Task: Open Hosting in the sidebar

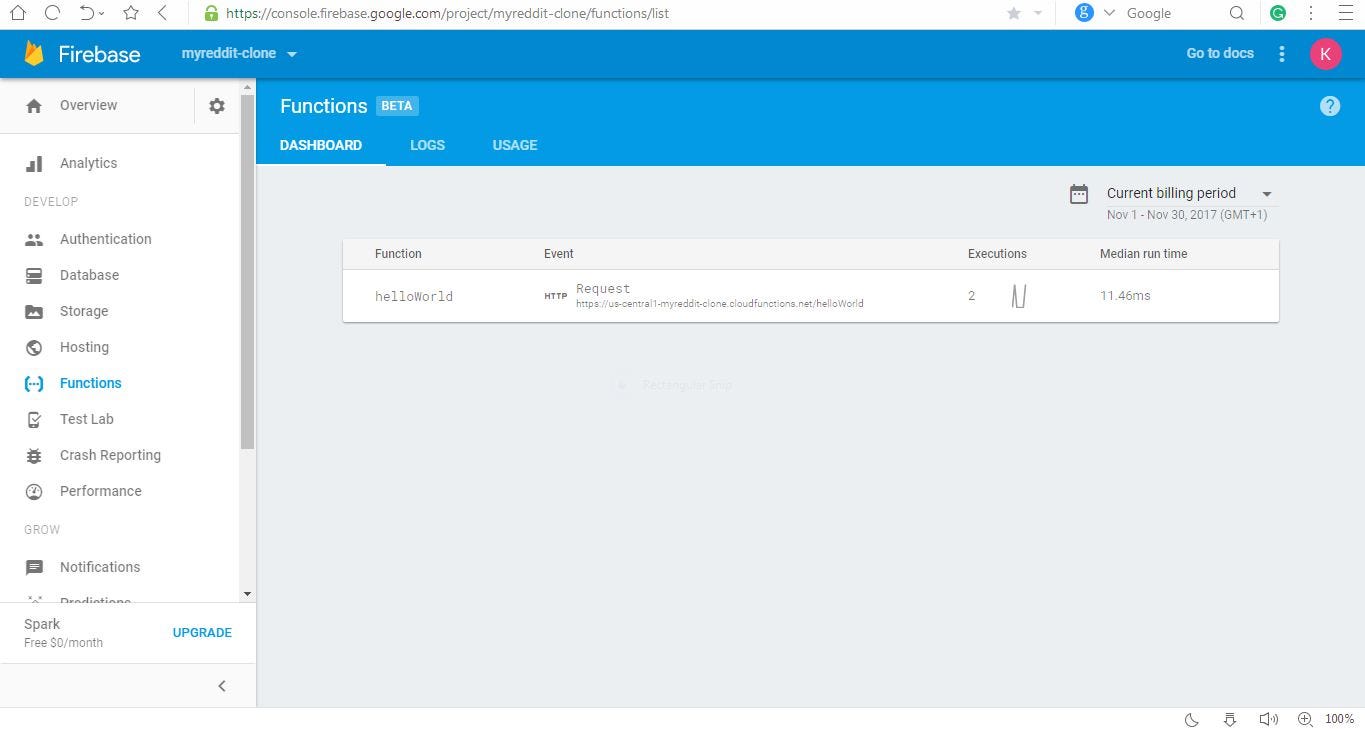Action: [x=84, y=347]
